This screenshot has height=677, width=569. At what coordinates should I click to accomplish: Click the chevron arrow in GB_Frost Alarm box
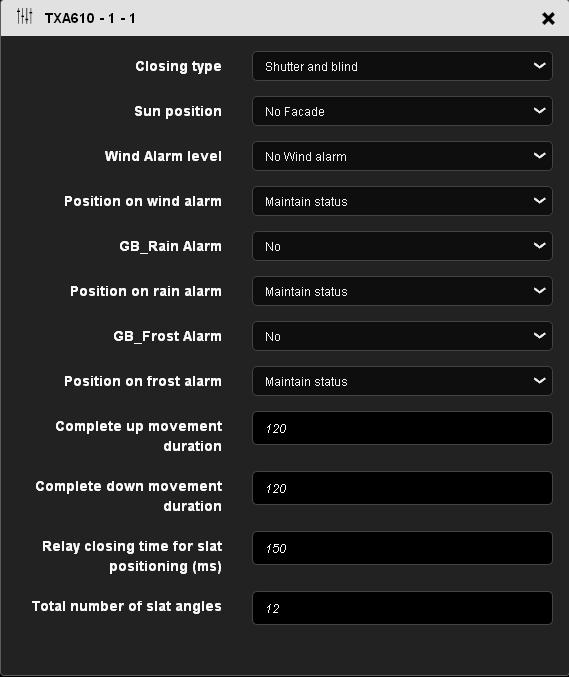coord(540,335)
